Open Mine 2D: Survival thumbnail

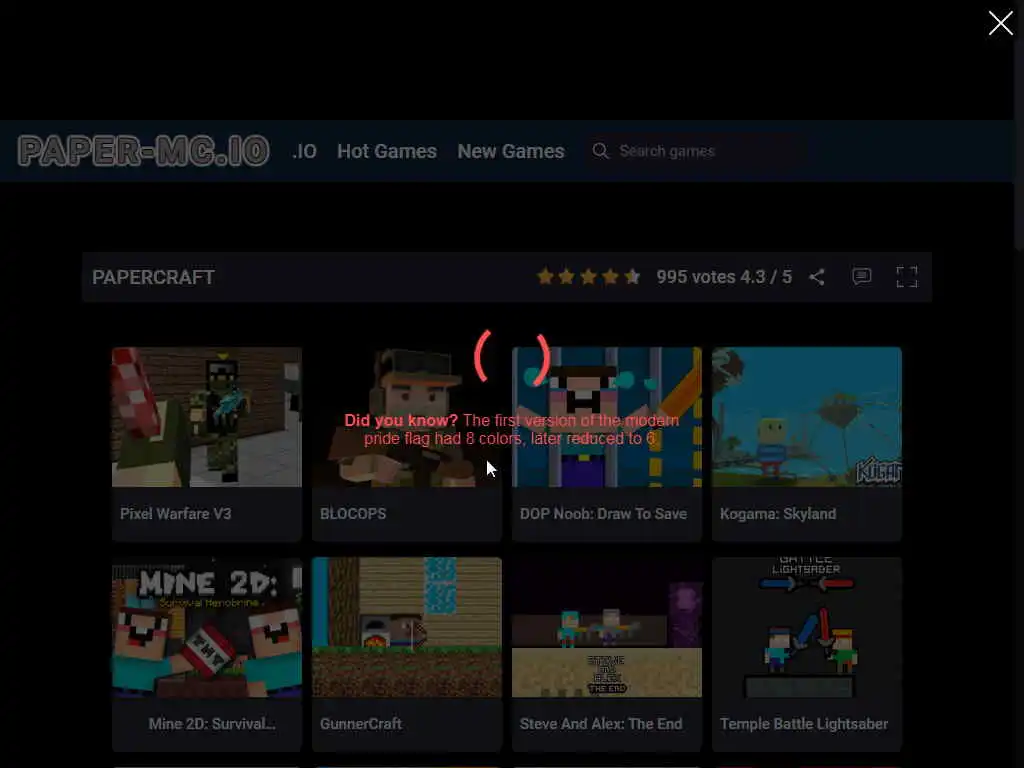coord(207,627)
